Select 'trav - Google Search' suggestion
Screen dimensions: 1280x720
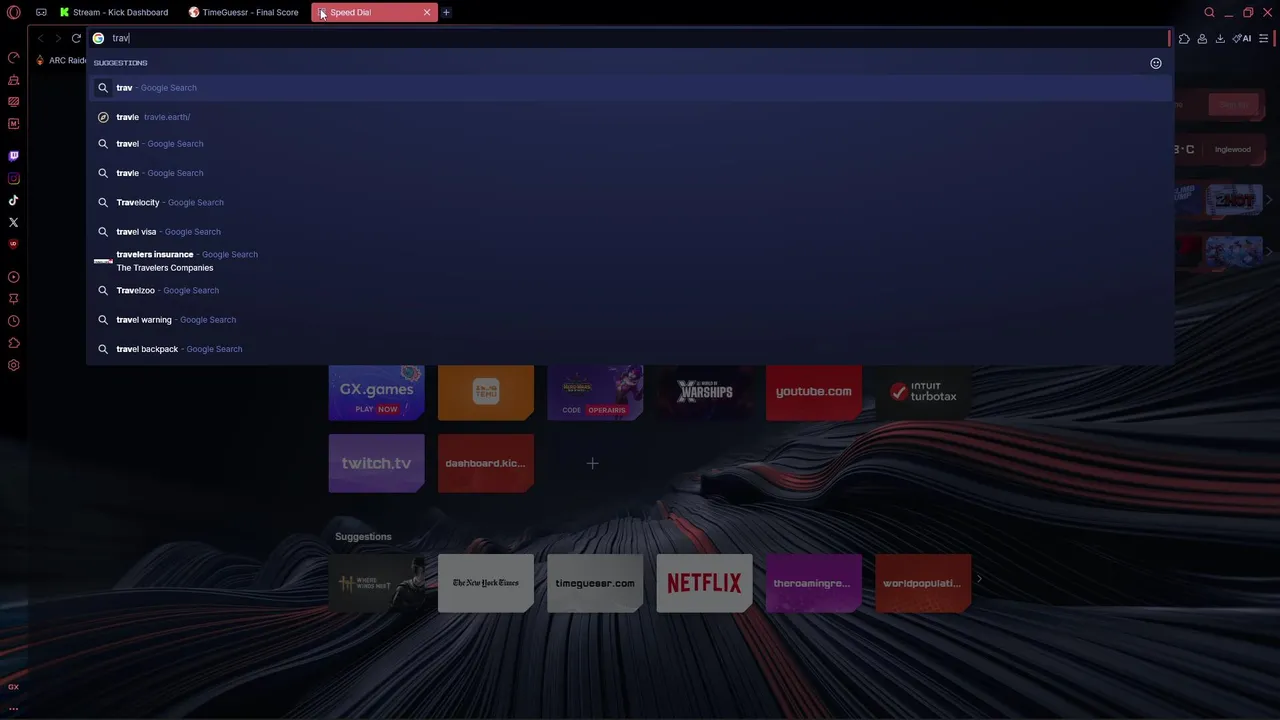coord(629,88)
